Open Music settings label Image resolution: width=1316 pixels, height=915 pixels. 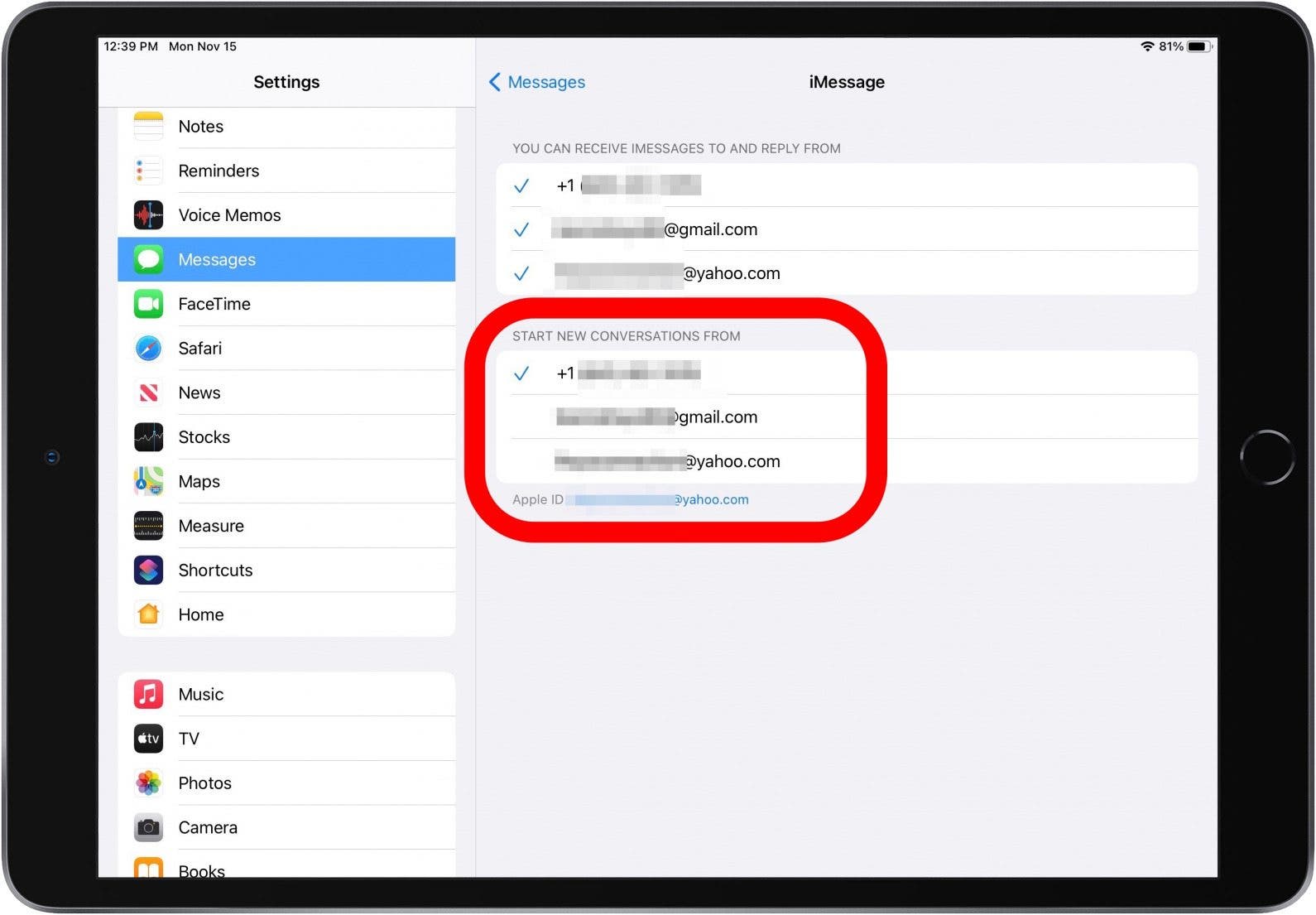(201, 694)
